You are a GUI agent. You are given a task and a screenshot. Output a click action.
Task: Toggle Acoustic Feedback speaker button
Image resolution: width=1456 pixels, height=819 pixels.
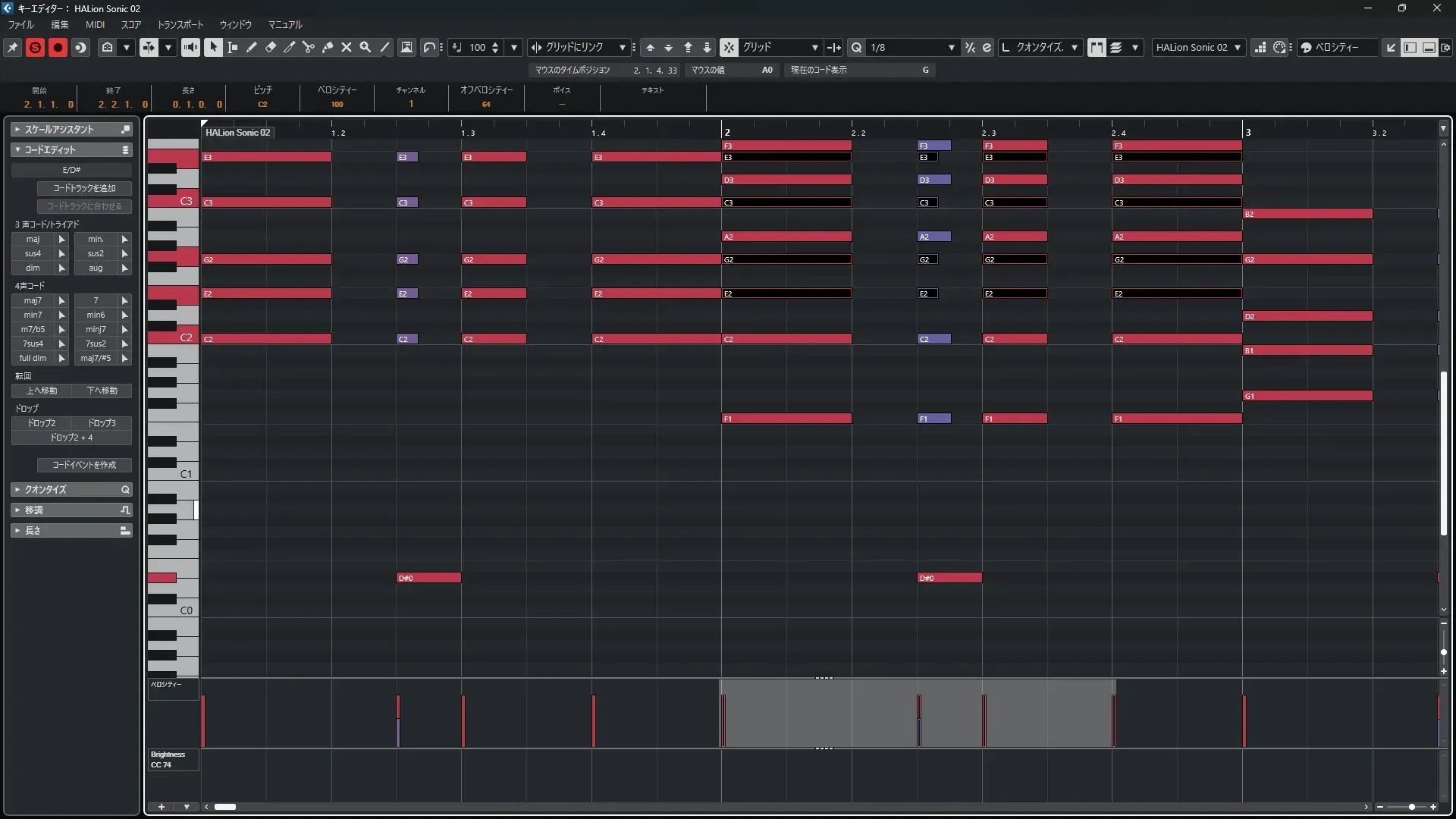click(190, 47)
